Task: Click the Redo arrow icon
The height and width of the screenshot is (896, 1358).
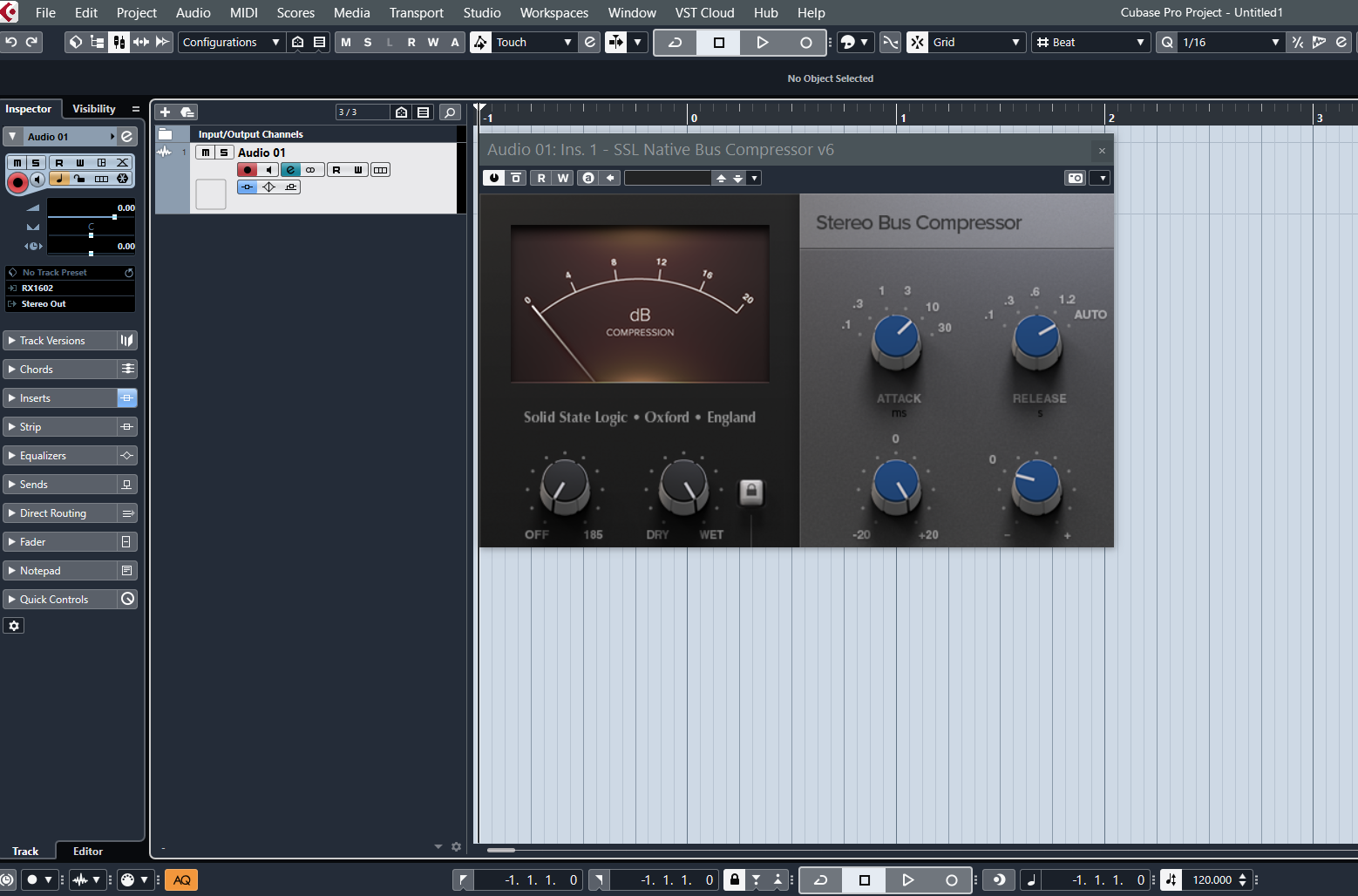Action: click(32, 42)
